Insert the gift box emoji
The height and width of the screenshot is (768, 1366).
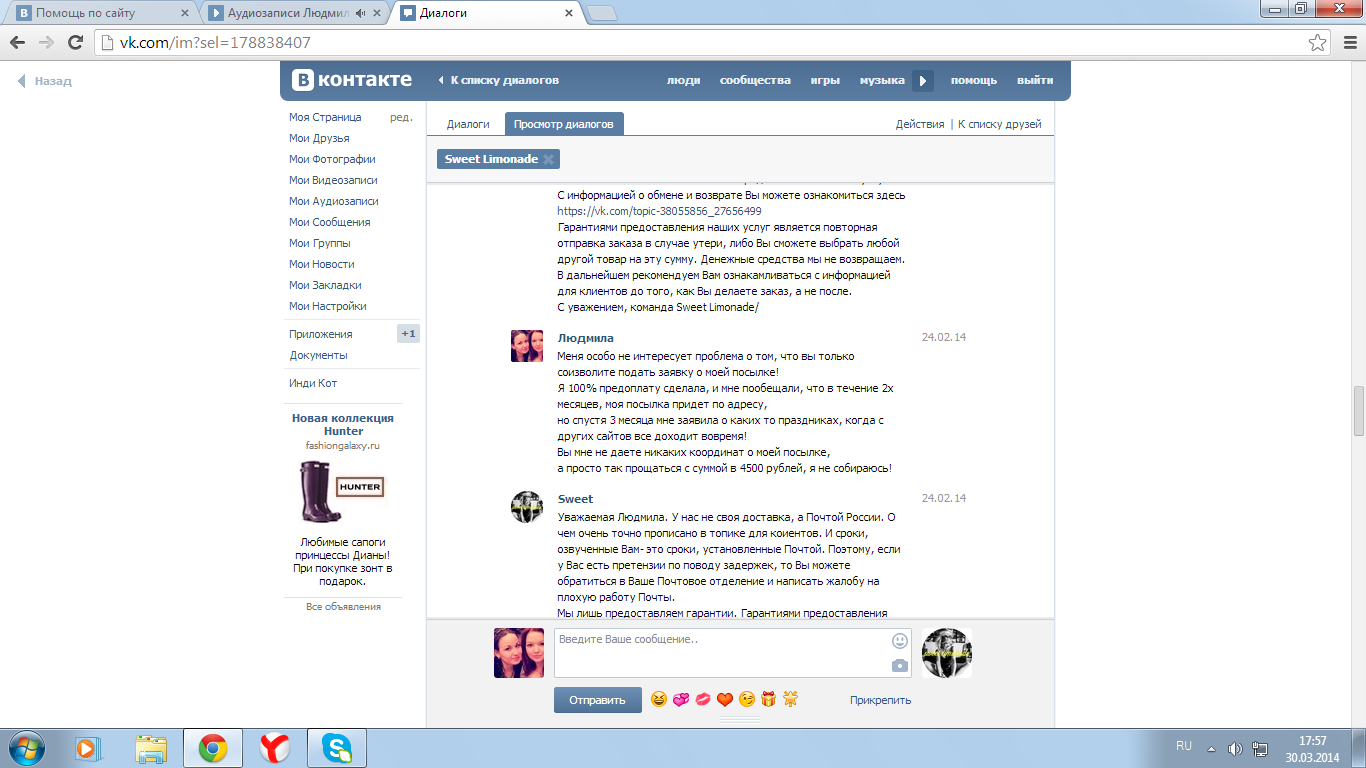(768, 700)
